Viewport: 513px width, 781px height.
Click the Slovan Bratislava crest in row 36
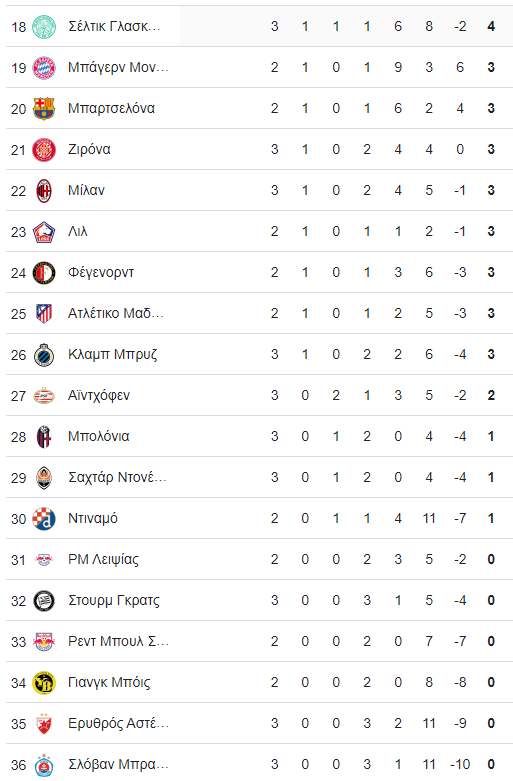[44, 765]
